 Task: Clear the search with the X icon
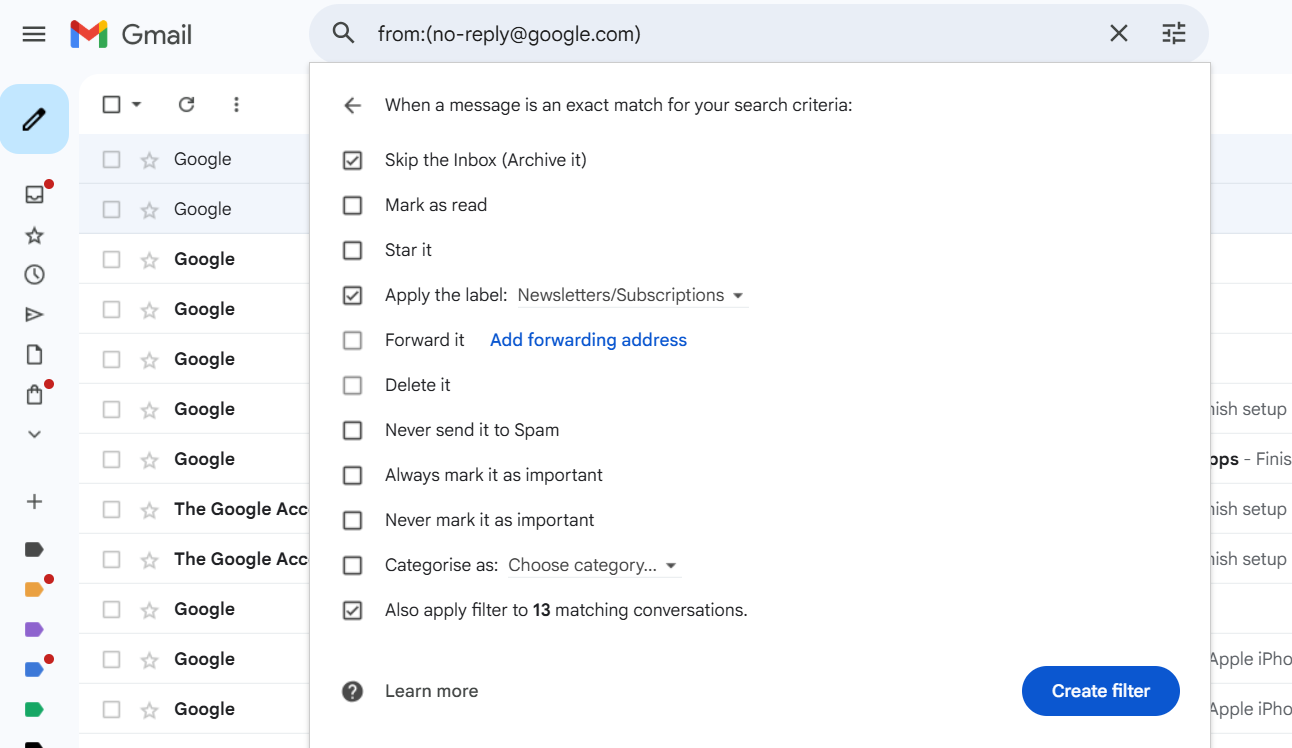point(1119,34)
